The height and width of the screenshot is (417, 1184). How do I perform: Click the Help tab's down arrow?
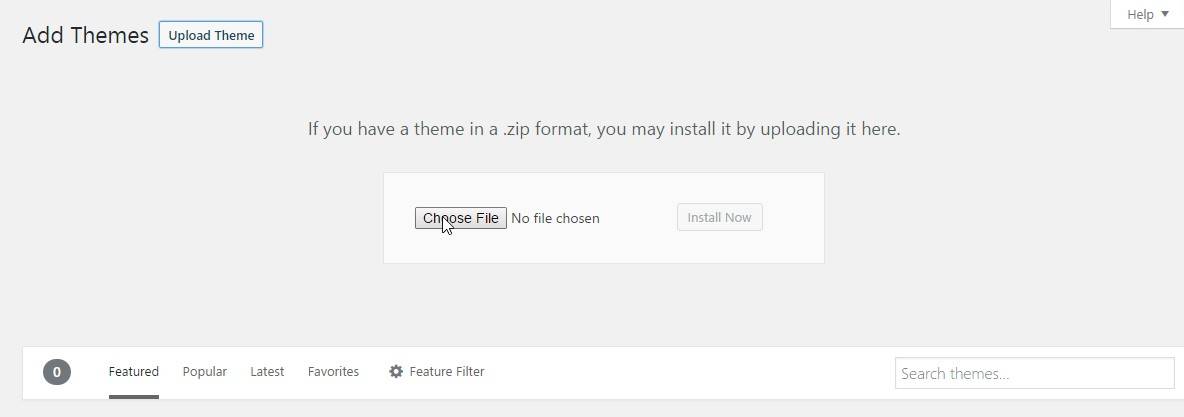(1165, 14)
